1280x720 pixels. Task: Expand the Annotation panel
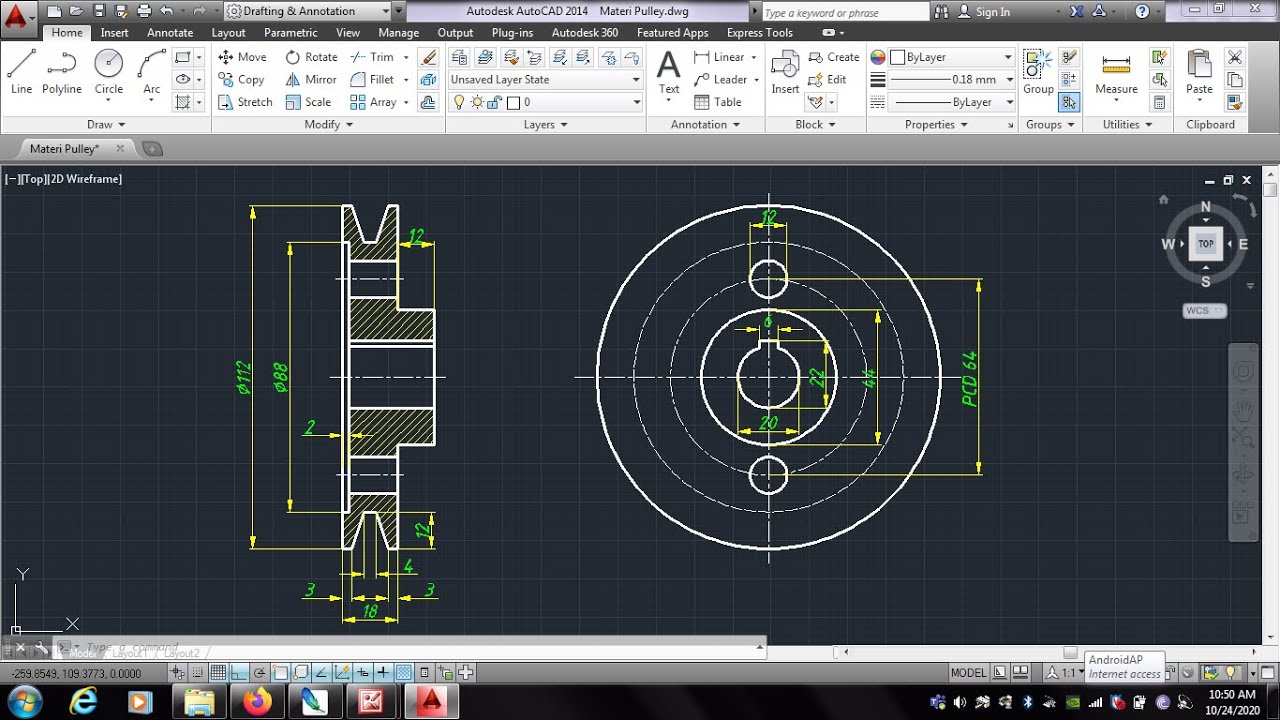pos(705,125)
